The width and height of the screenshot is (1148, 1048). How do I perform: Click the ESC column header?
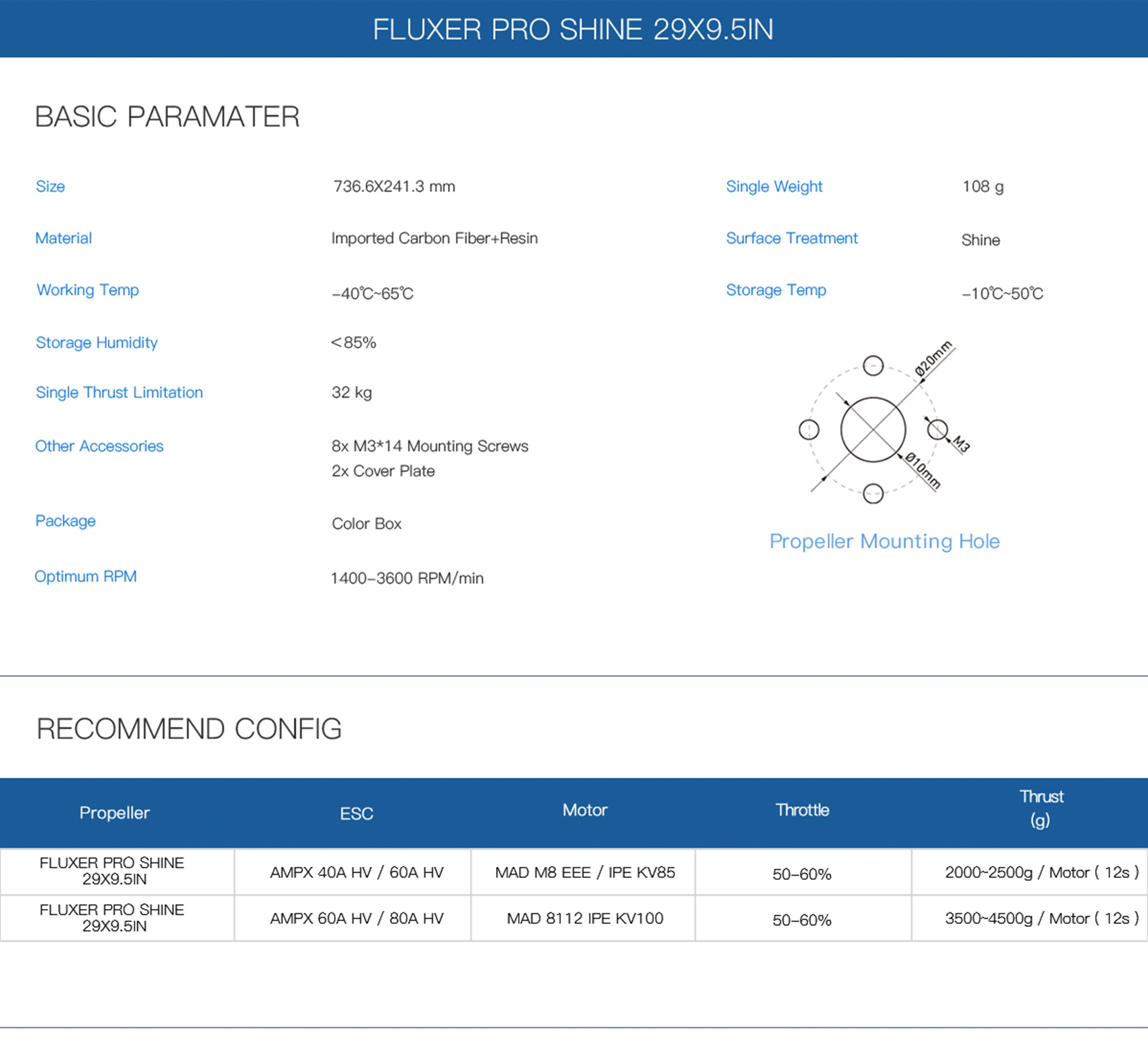(356, 813)
